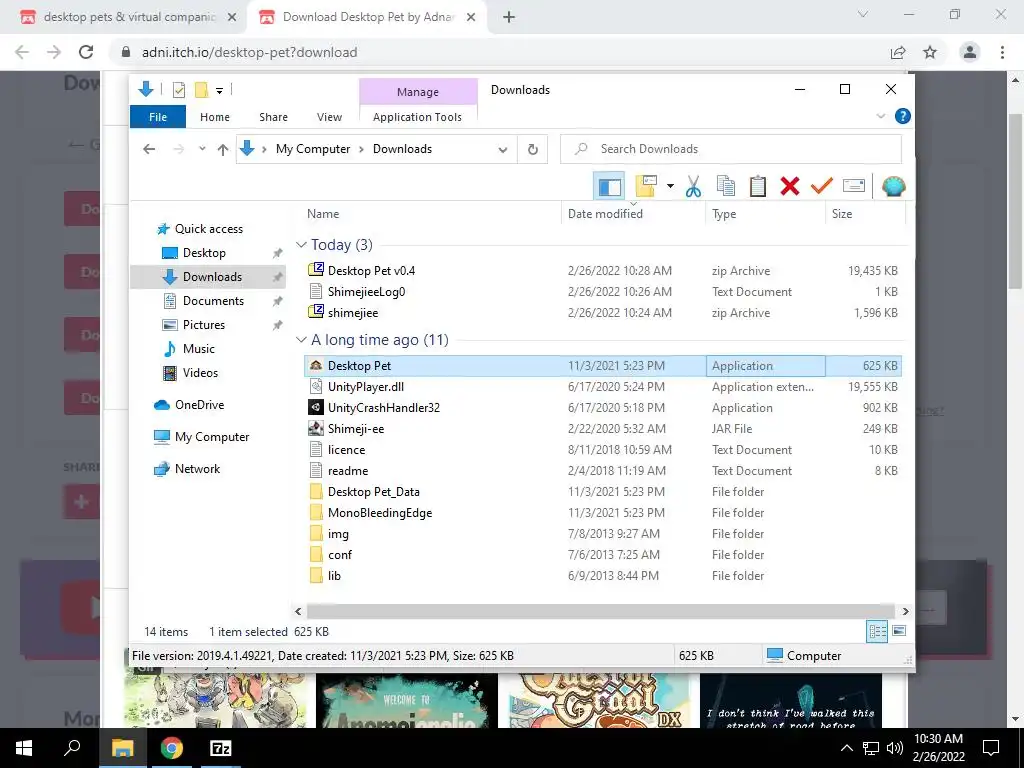
Task: Select Music in navigation pane
Action: (199, 349)
